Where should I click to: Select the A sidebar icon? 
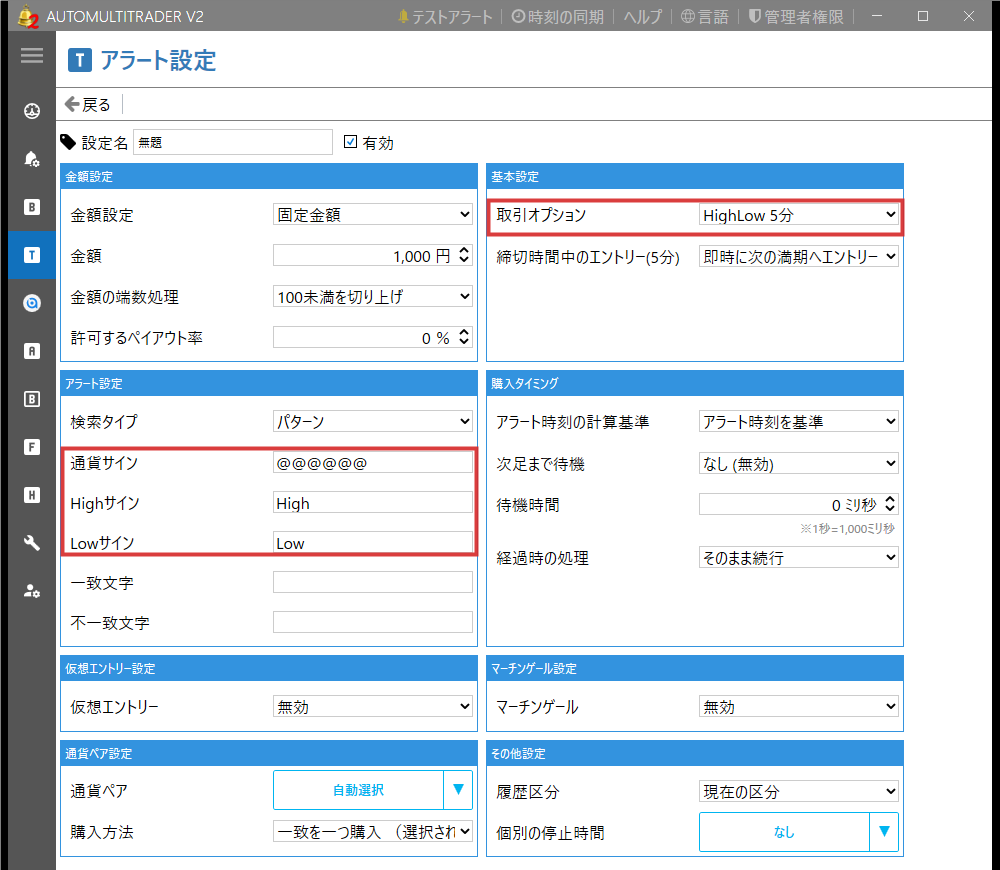point(32,351)
